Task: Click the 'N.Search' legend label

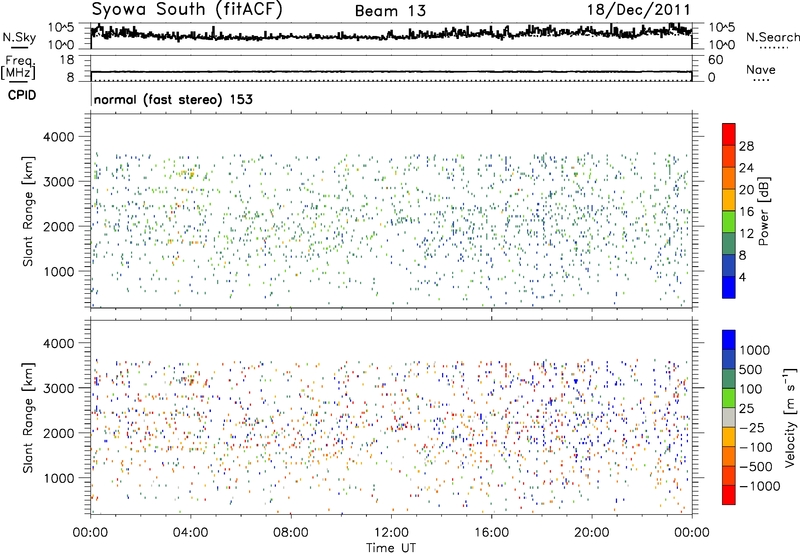Action: coord(772,37)
